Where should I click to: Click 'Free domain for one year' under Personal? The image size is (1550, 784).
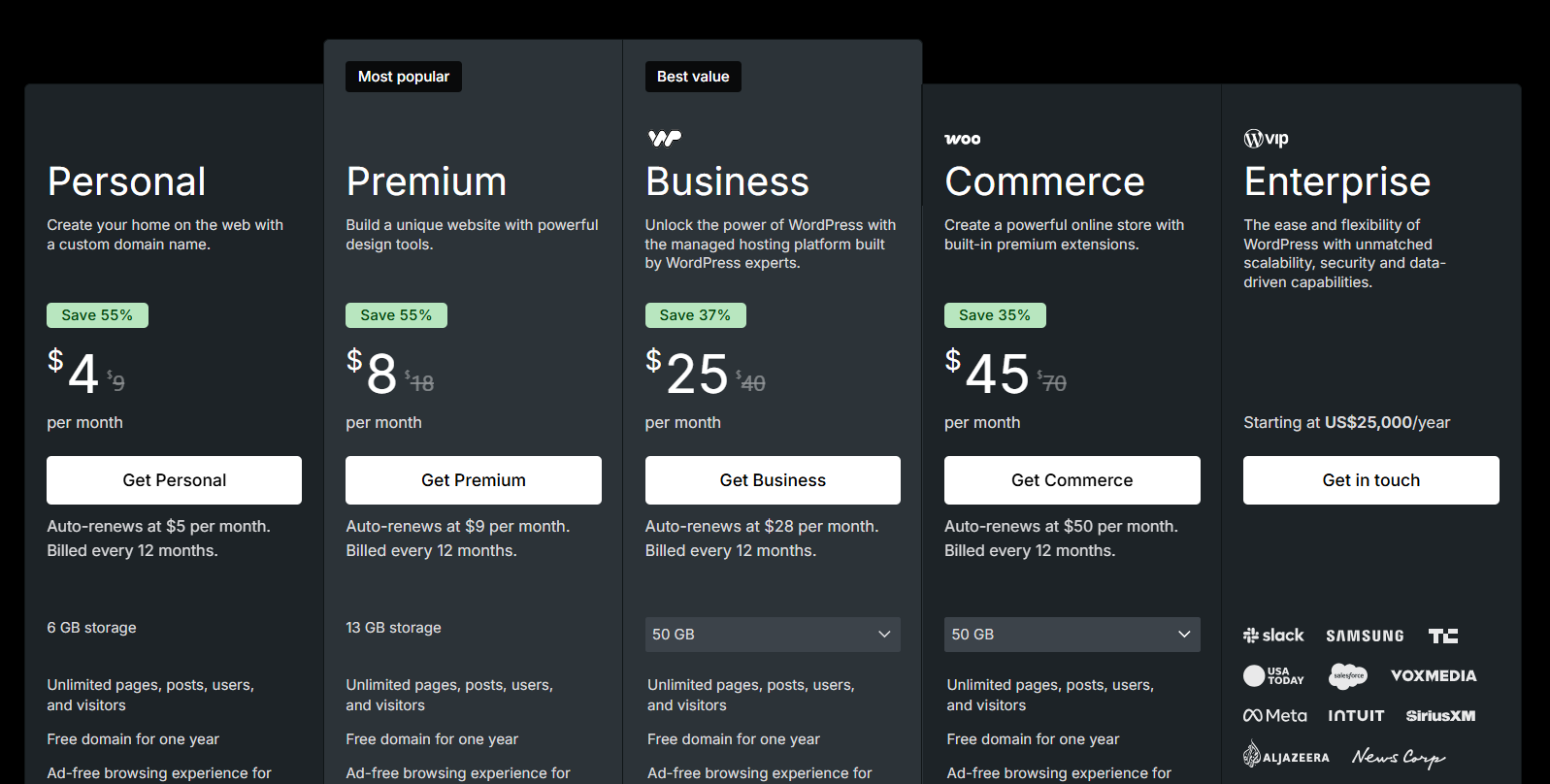click(x=133, y=739)
